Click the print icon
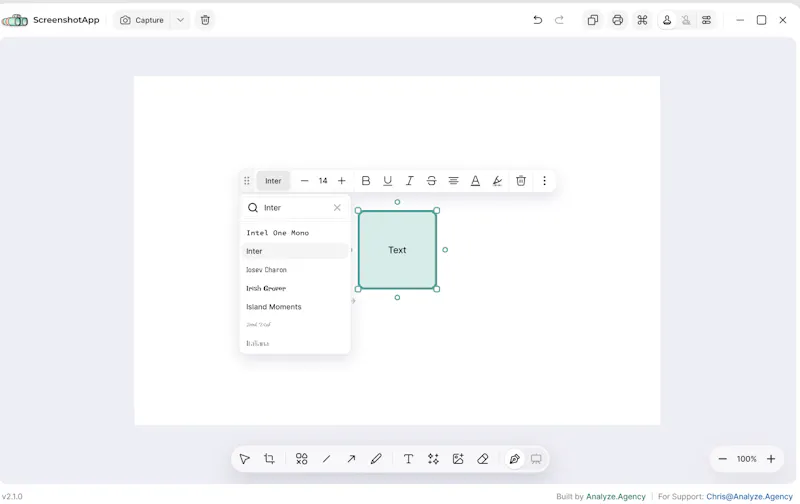 point(617,20)
